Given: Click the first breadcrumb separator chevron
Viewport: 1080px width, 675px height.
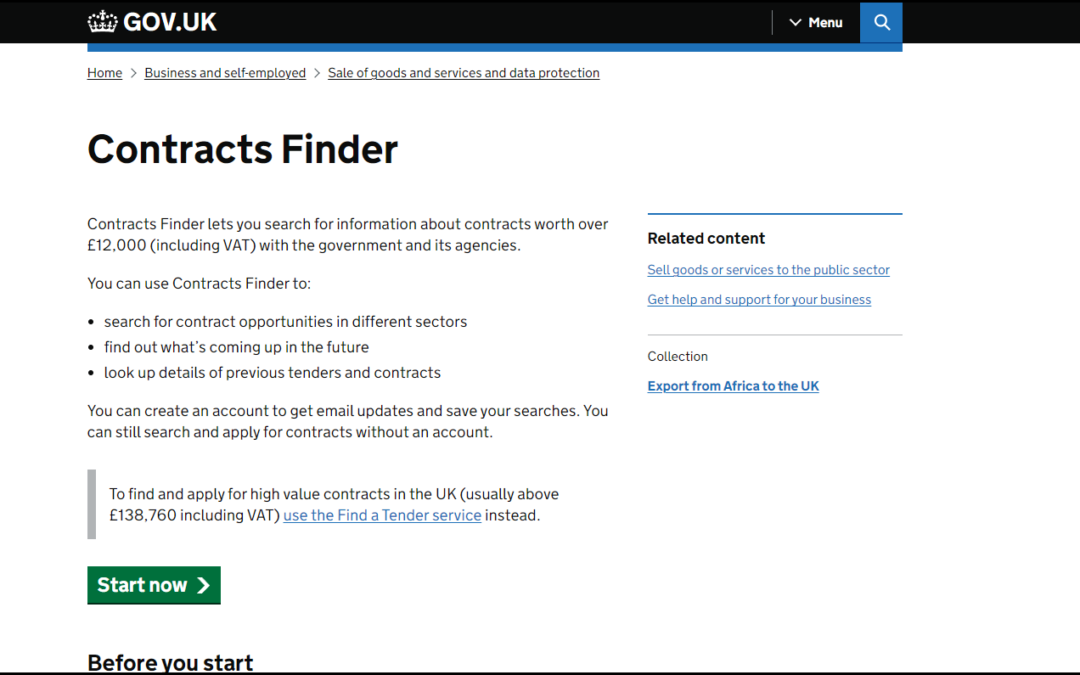Looking at the screenshot, I should click(x=134, y=73).
